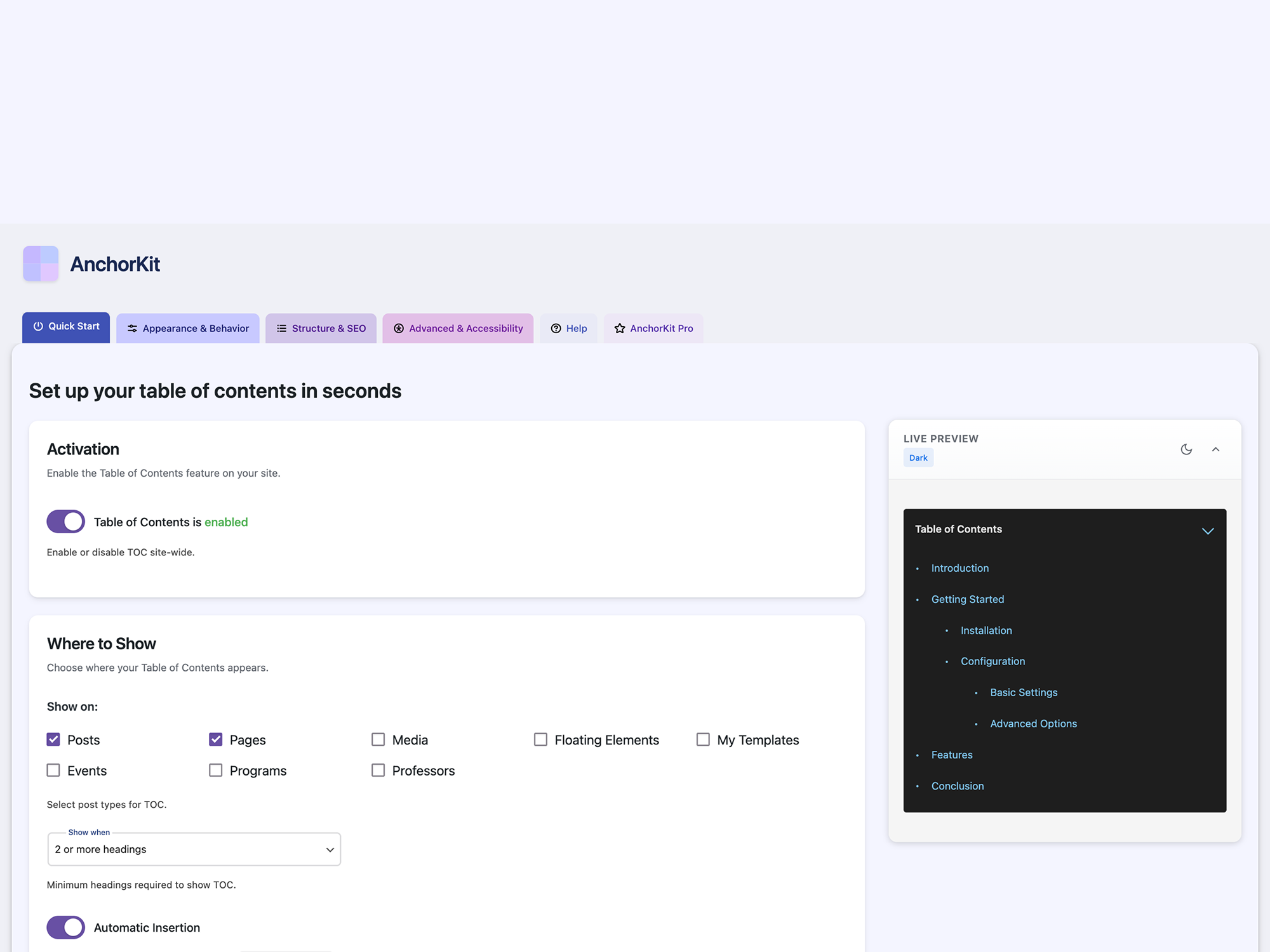Click 'Minimum headings required to show TOC.' text
This screenshot has height=952, width=1270.
pos(141,885)
